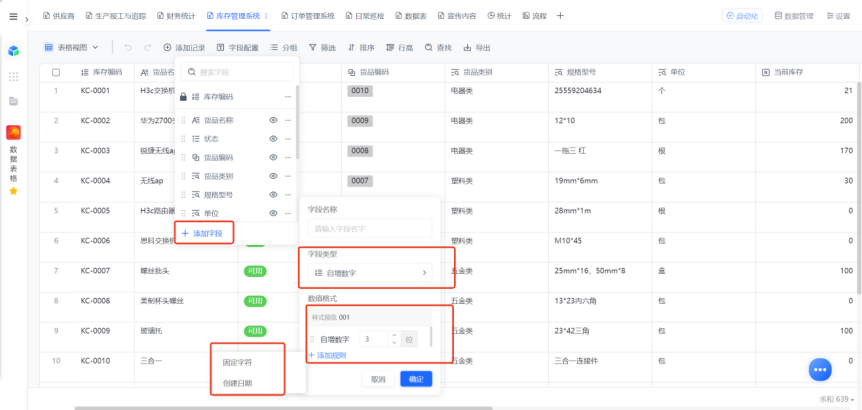This screenshot has height=410, width=862.
Task: Tick the select-all checkbox in table header
Action: point(56,72)
